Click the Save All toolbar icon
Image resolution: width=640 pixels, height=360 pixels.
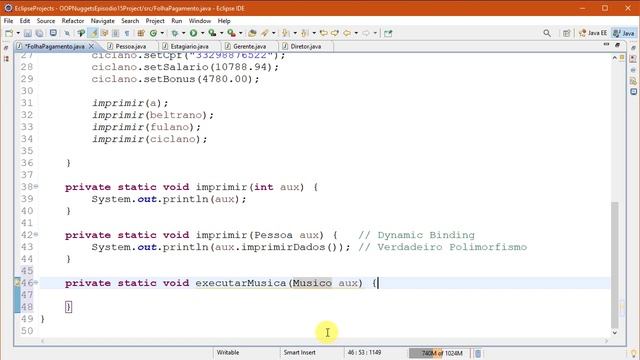coord(39,33)
